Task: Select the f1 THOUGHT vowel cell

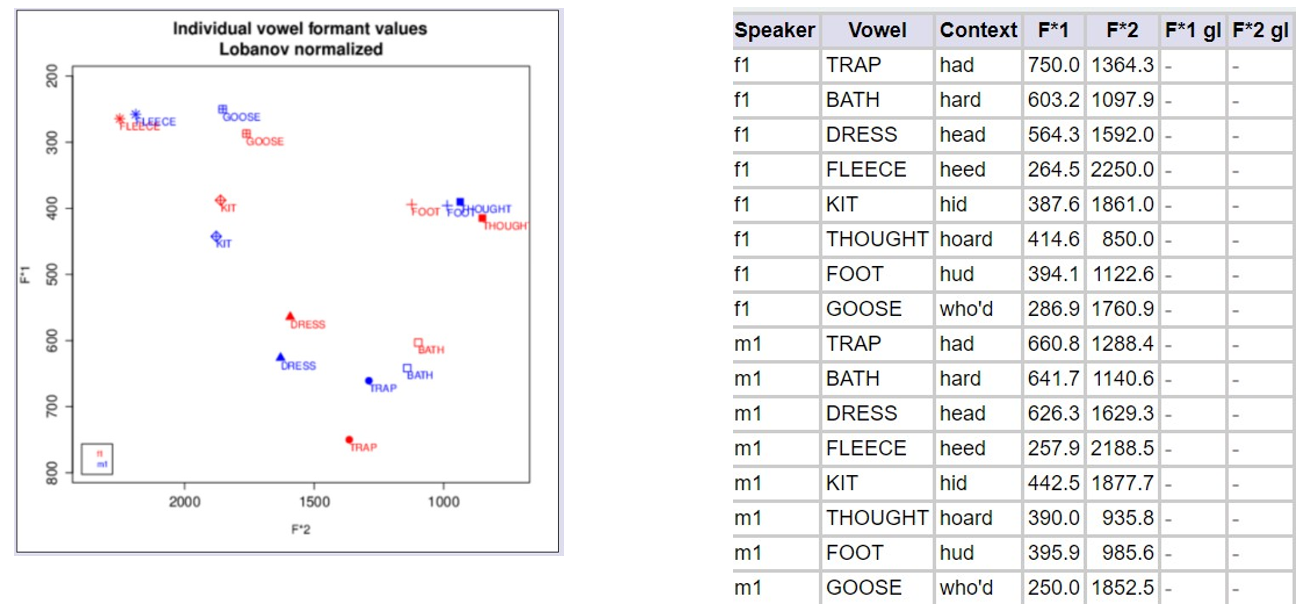Action: (x=877, y=239)
